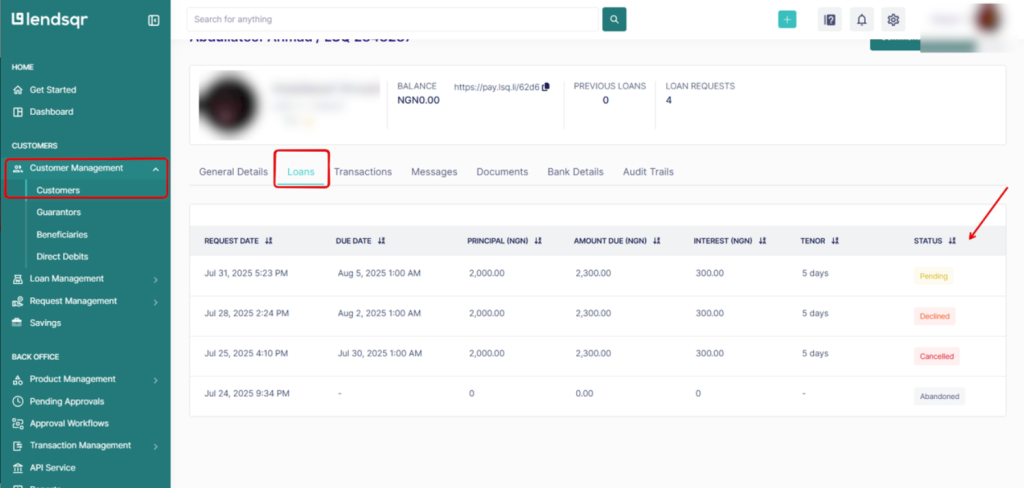Sort by Request Date column sort icon
1024x488 pixels.
(x=270, y=241)
